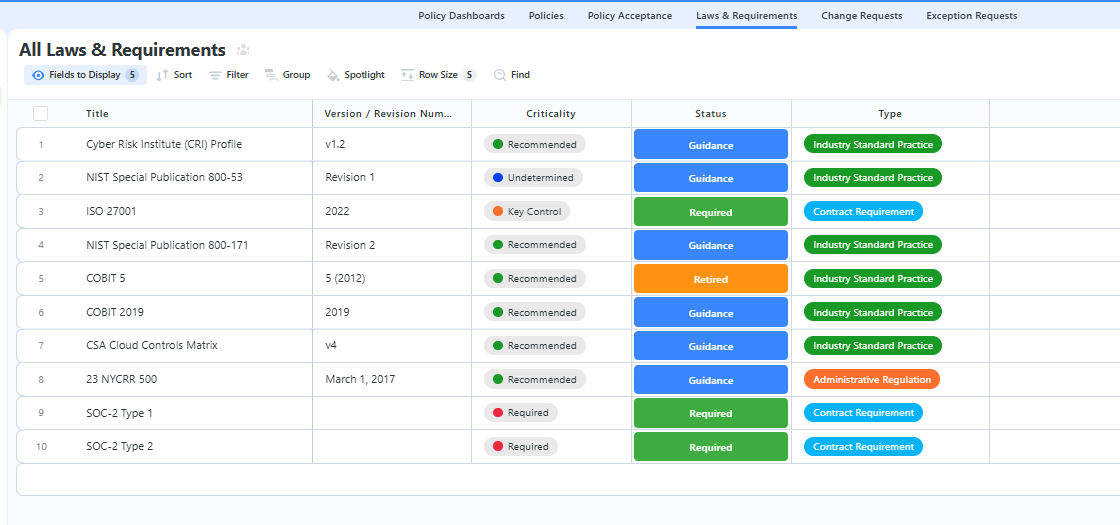Image resolution: width=1120 pixels, height=525 pixels.
Task: Click Contract Requirement tag for SOC-2 Type 2
Action: tap(864, 446)
